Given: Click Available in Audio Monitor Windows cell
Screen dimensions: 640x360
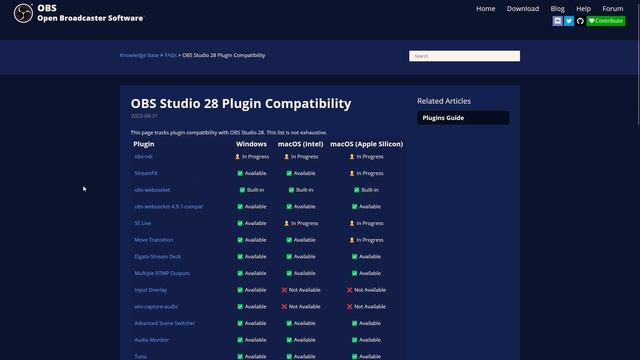Looking at the screenshot, I should (255, 340).
